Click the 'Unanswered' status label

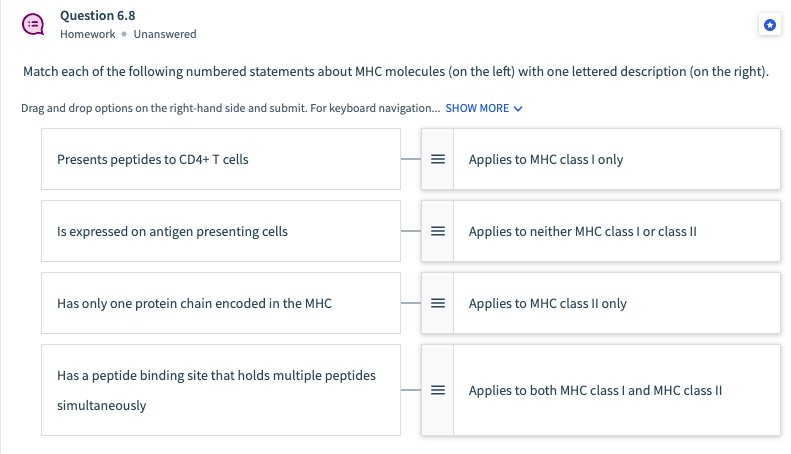[164, 34]
